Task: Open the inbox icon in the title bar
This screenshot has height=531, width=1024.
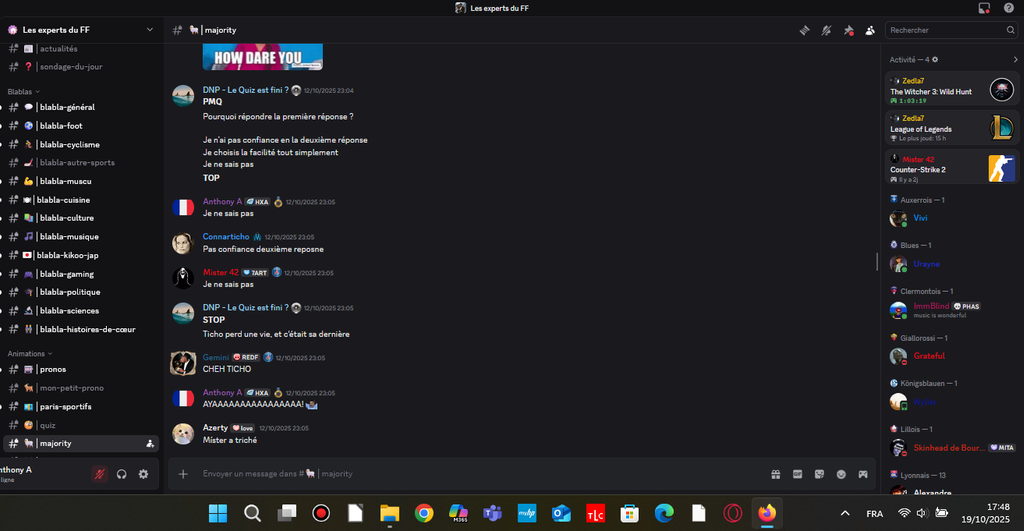Action: click(x=984, y=8)
